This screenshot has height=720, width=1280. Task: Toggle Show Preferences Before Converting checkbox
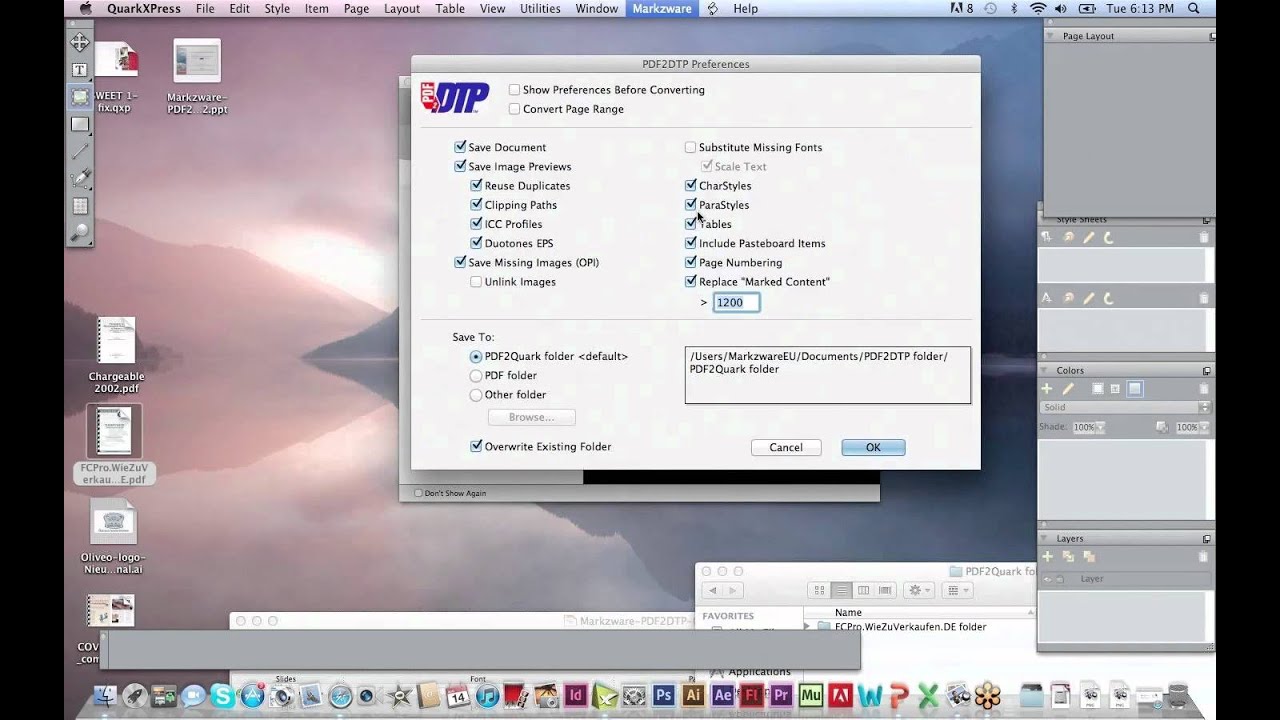tap(514, 90)
